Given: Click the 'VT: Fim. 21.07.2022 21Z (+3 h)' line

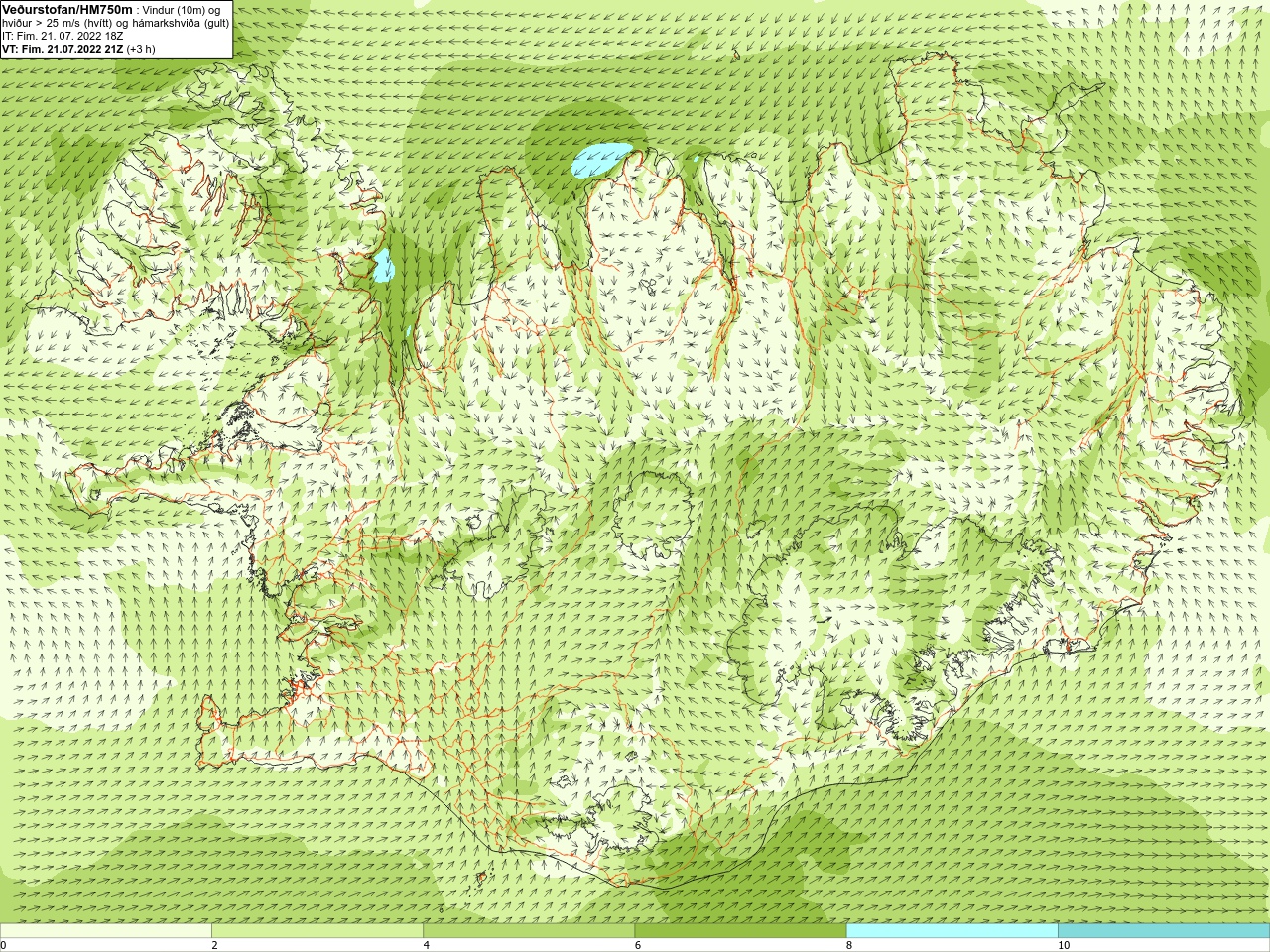Looking at the screenshot, I should point(78,49).
